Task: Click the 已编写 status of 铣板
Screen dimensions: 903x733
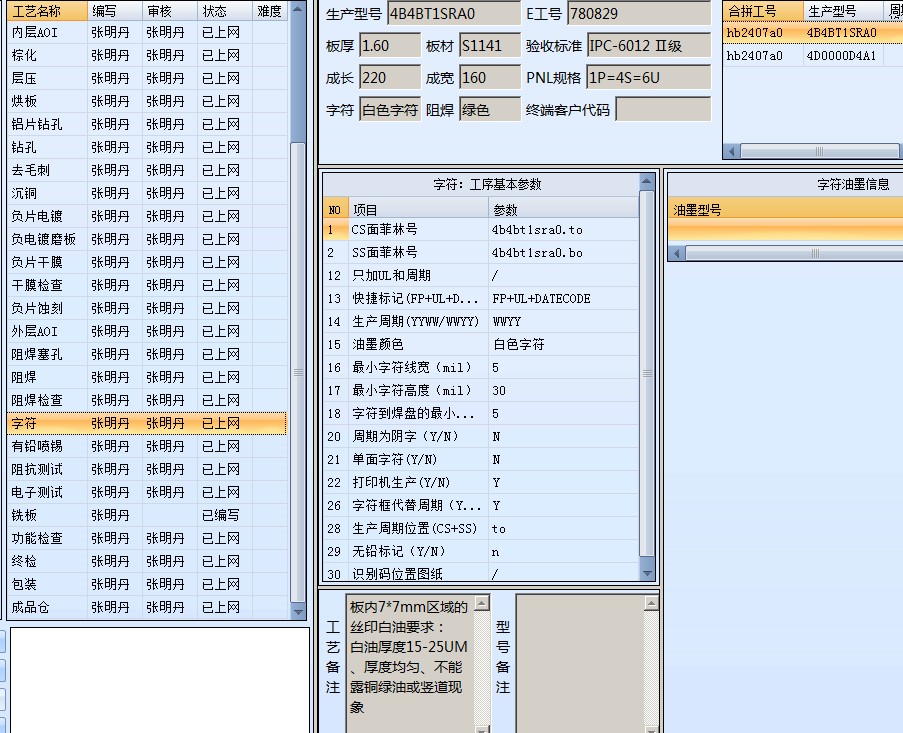Action: point(221,515)
